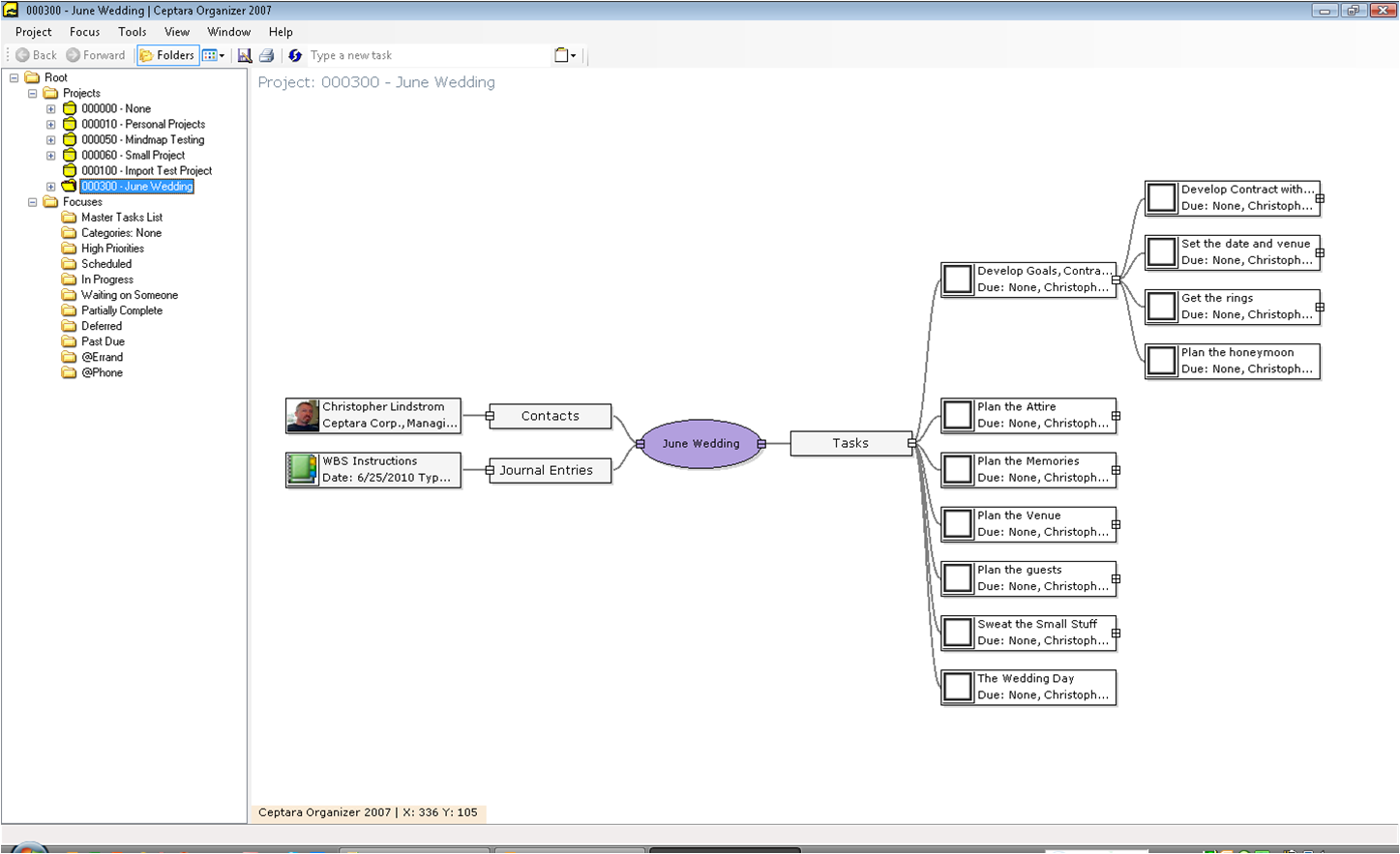
Task: Open the view layout dropdown arrow
Action: click(222, 56)
